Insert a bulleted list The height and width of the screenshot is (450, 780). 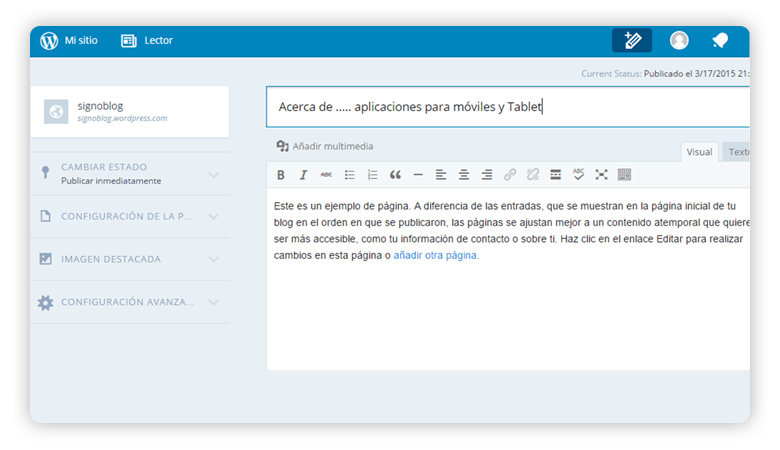pos(350,175)
